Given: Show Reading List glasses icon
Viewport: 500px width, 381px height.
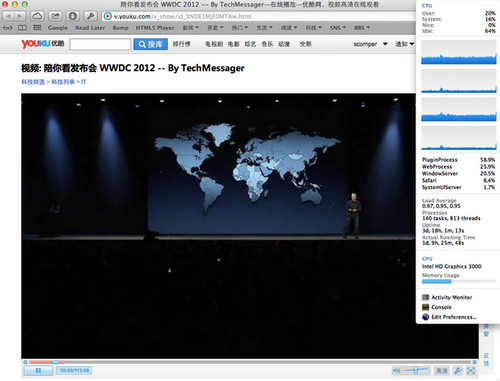Looking at the screenshot, I should point(8,28).
